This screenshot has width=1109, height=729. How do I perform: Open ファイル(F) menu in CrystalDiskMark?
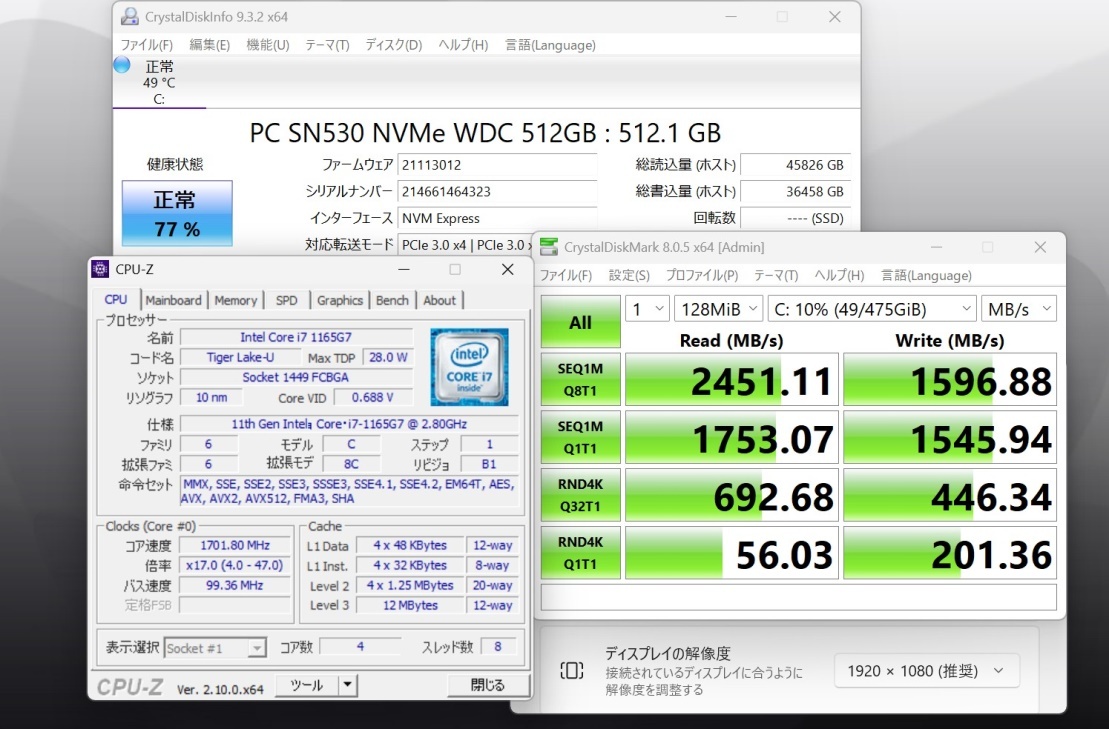(566, 276)
